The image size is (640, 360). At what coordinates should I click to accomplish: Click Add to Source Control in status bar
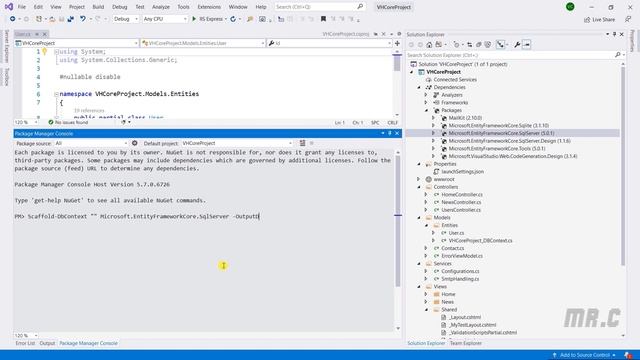584,355
